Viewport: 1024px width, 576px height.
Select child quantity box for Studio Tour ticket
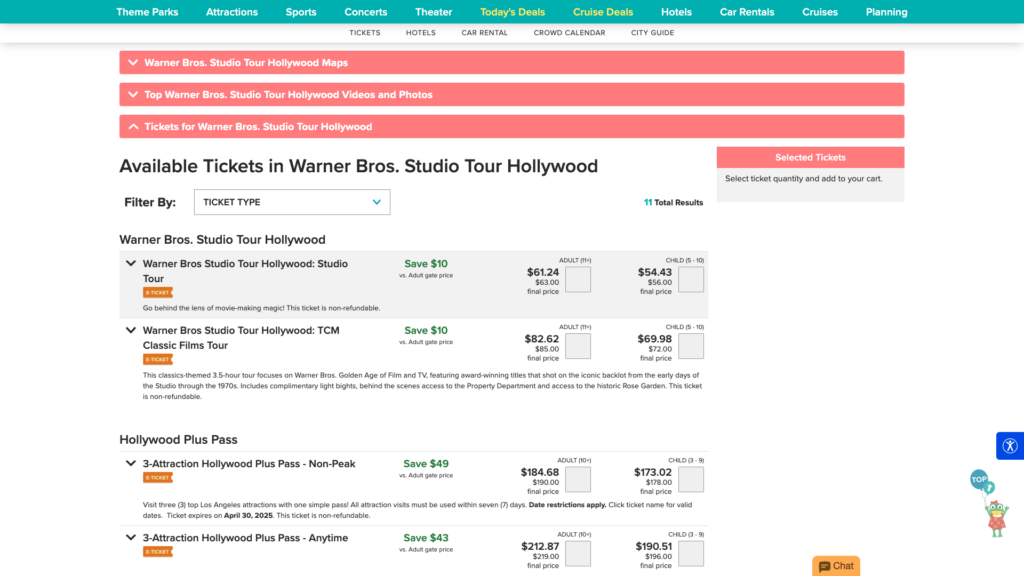coord(691,280)
